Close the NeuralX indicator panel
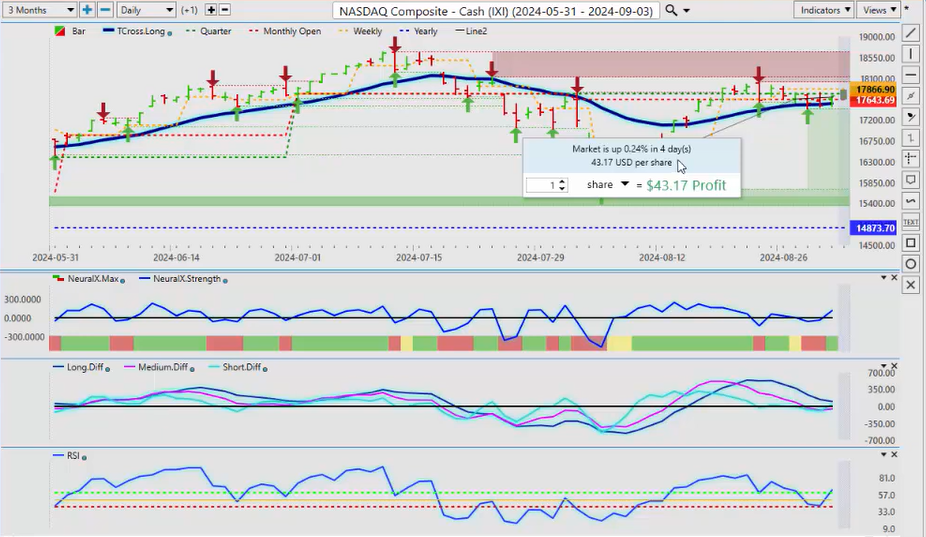 click(894, 278)
